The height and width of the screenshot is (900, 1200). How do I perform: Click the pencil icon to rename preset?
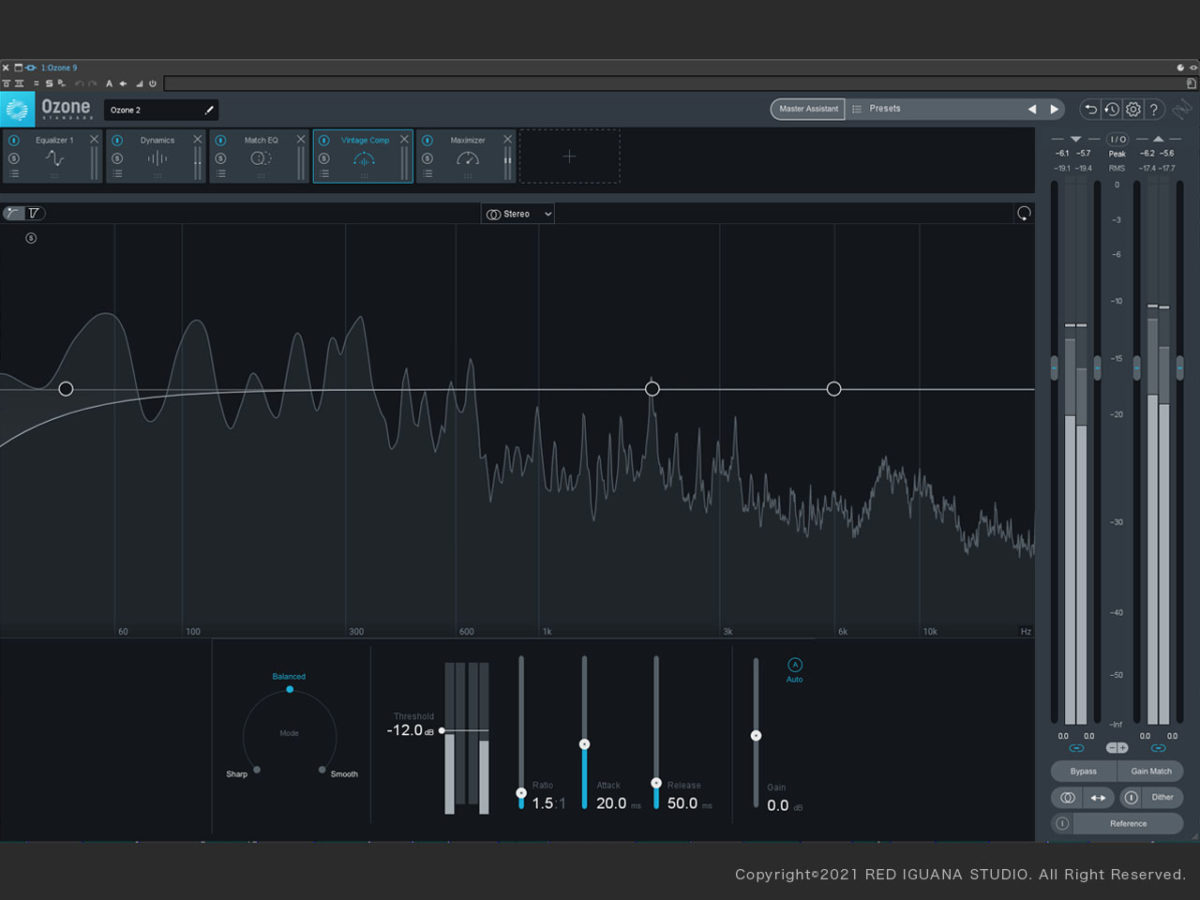[x=209, y=110]
